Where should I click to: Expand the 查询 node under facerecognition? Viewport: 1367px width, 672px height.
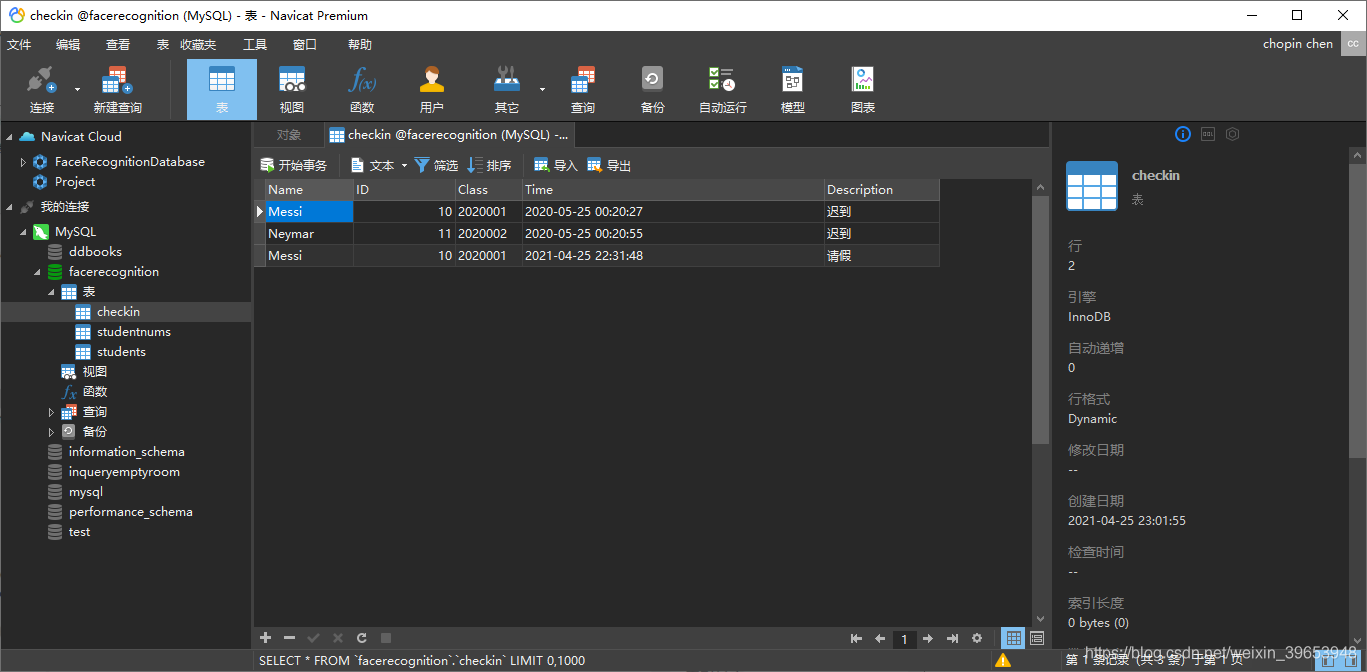click(x=51, y=411)
